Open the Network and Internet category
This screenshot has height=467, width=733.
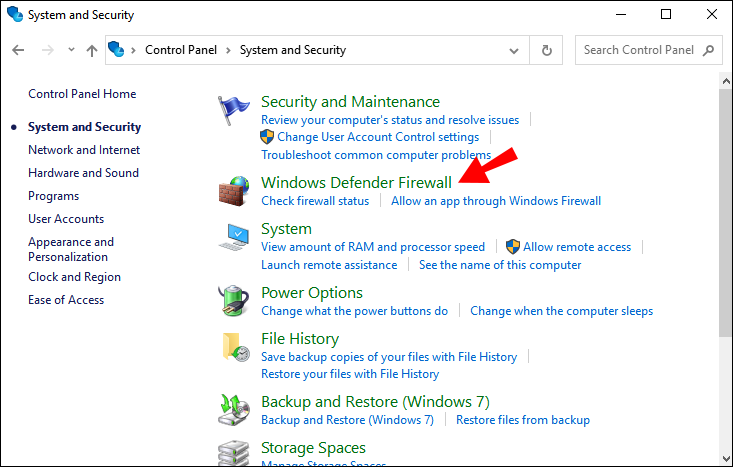(x=84, y=150)
